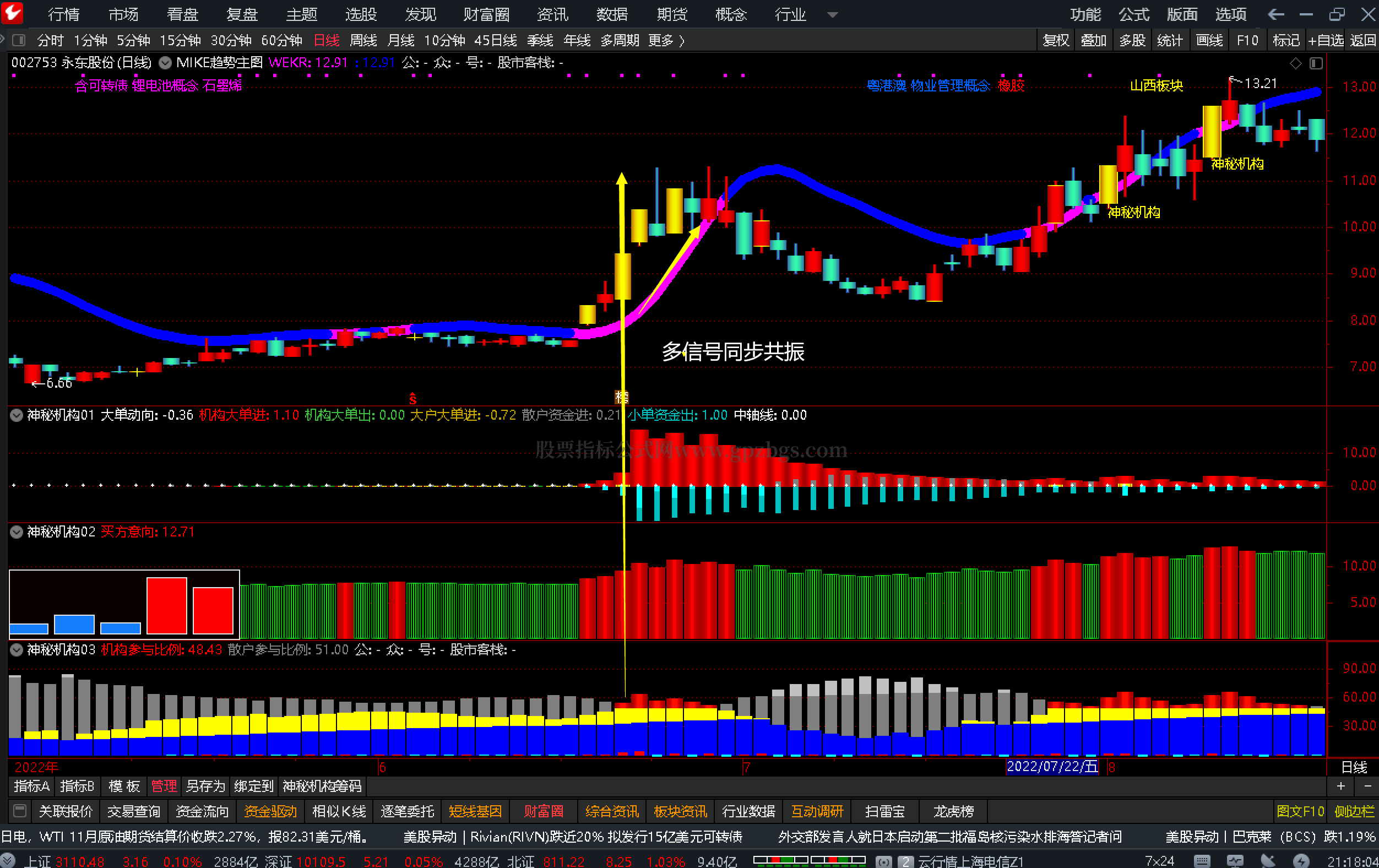Click the monitor pulse icon in status bar
Viewport: 1379px width, 868px height.
click(x=1235, y=860)
